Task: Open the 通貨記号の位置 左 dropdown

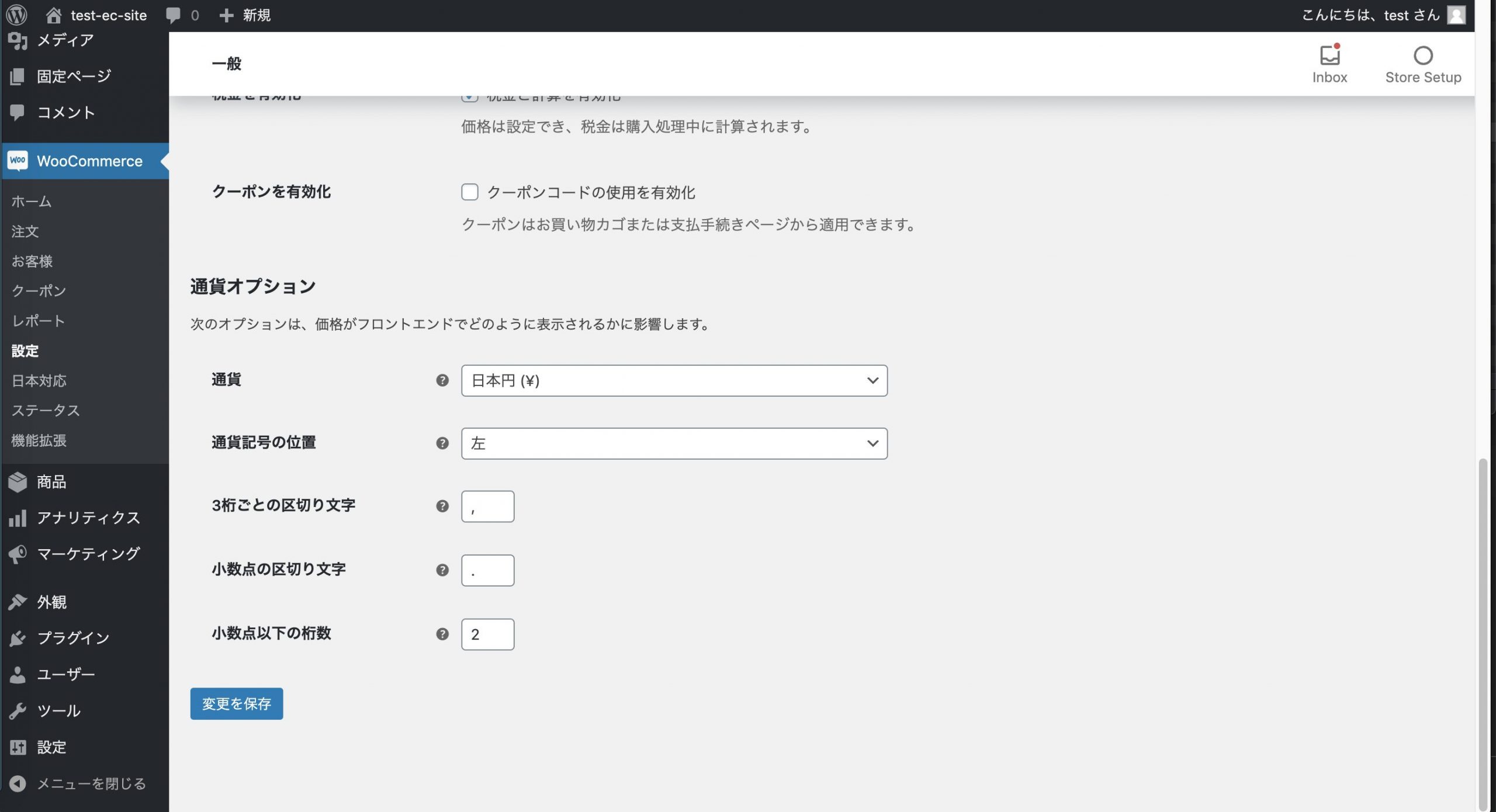Action: pos(674,443)
